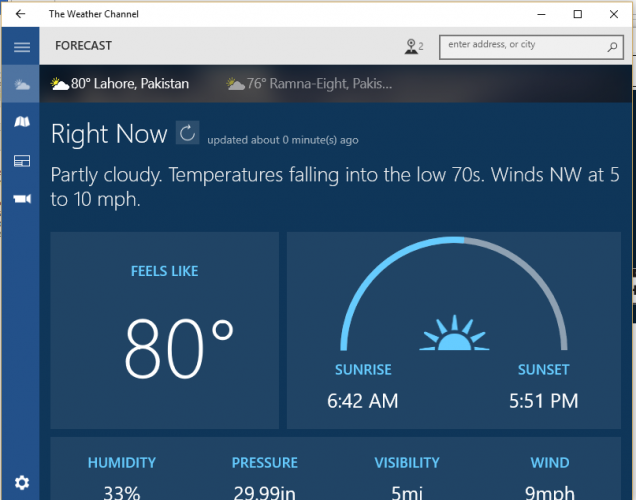Click the back arrow in title bar
636x500 pixels.
20,14
